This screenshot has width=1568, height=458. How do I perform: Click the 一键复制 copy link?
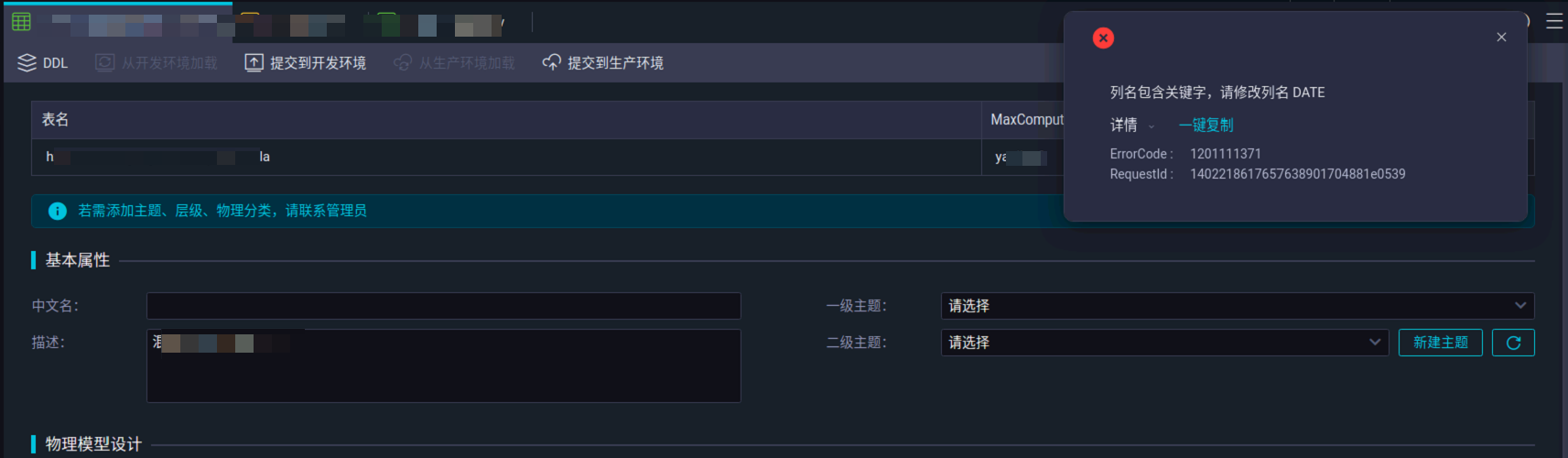[1206, 125]
